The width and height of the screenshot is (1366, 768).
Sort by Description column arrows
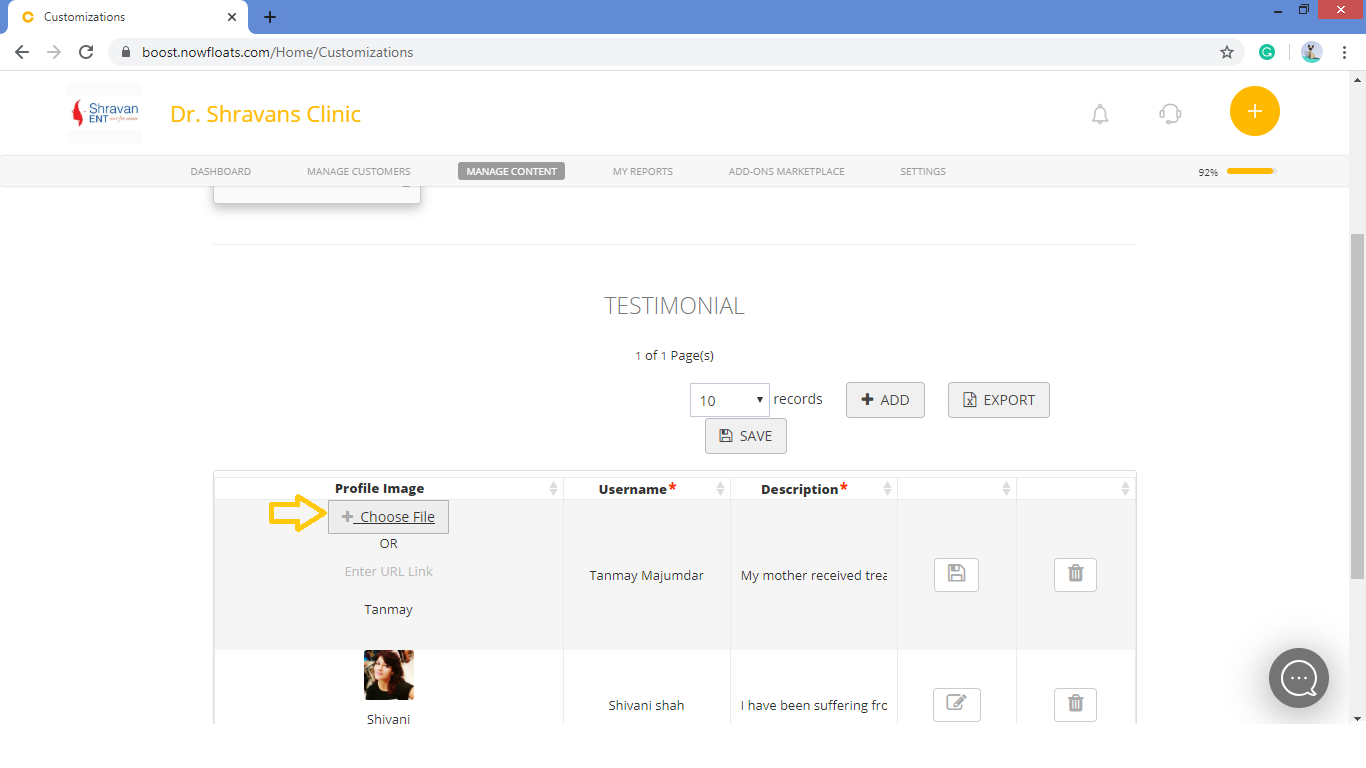(x=888, y=489)
